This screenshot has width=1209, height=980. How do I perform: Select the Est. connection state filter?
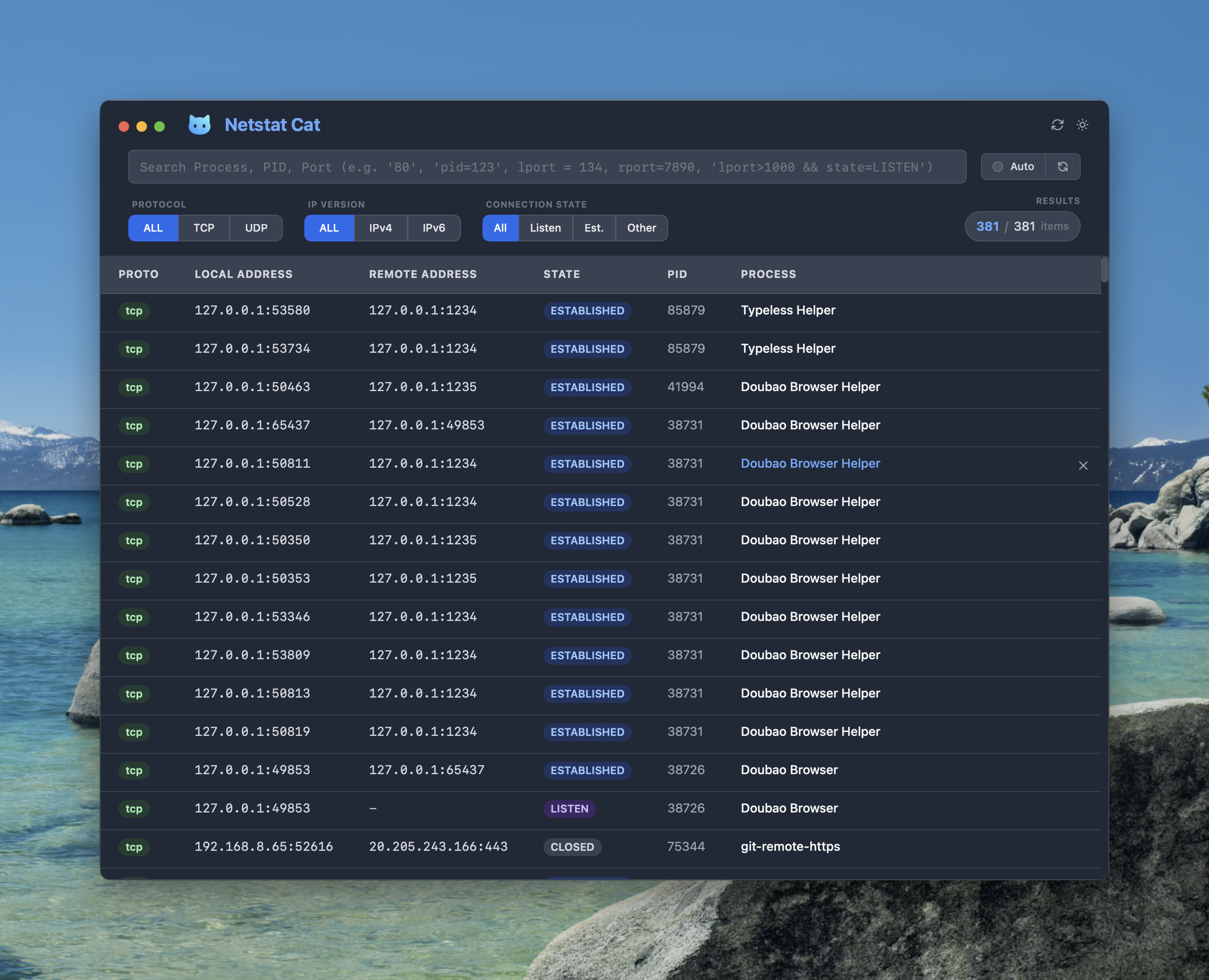pyautogui.click(x=594, y=228)
